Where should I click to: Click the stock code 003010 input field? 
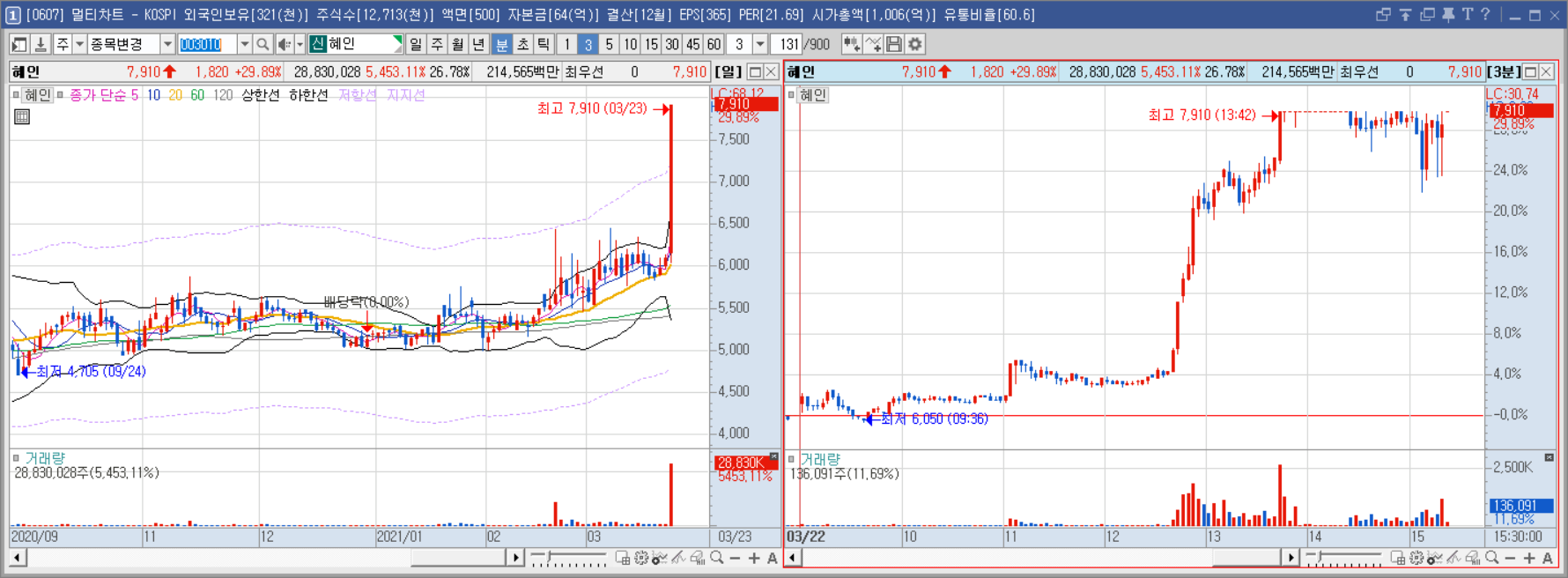pyautogui.click(x=207, y=44)
